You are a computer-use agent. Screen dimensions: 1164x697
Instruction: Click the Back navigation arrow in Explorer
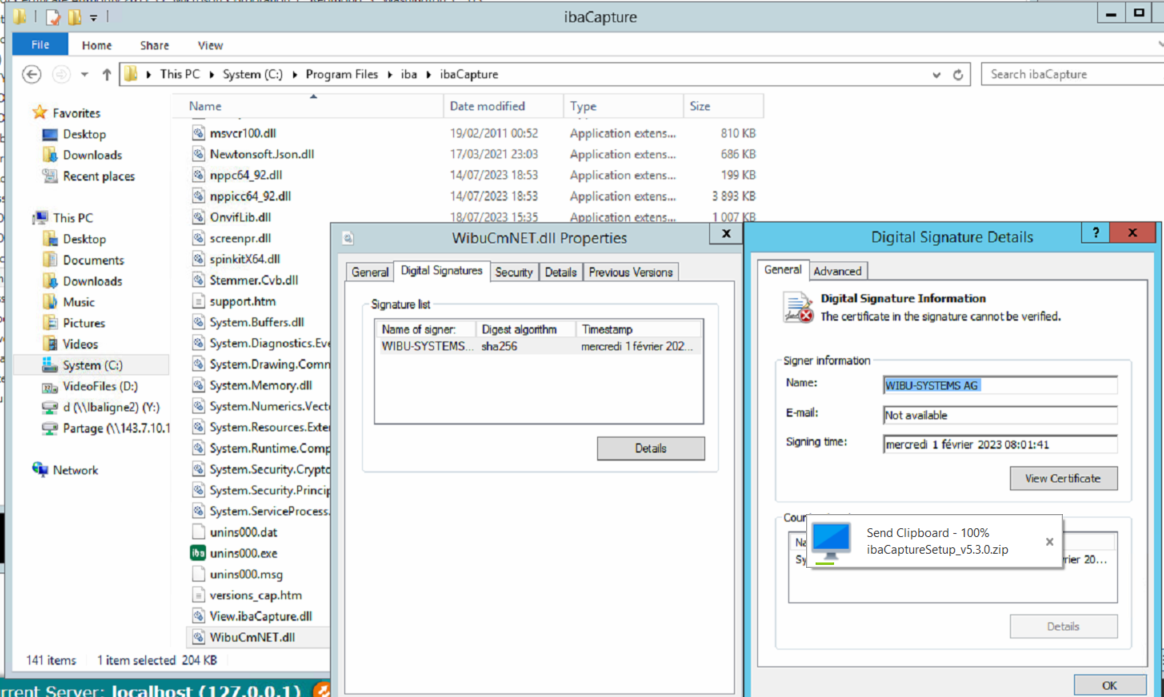pos(31,74)
